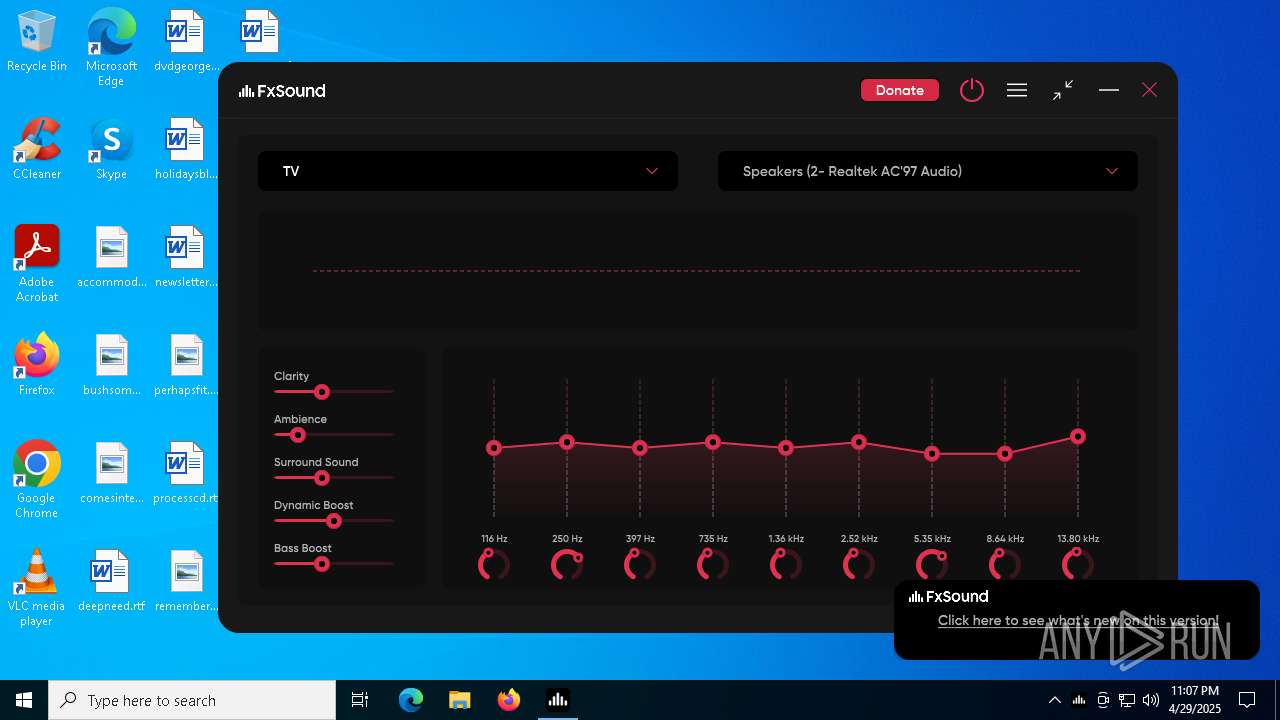Click the FxSound logo in title bar
This screenshot has width=1280, height=720.
point(282,91)
